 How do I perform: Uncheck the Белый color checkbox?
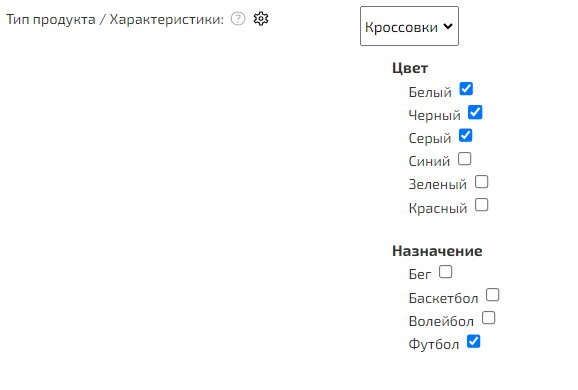tap(466, 89)
